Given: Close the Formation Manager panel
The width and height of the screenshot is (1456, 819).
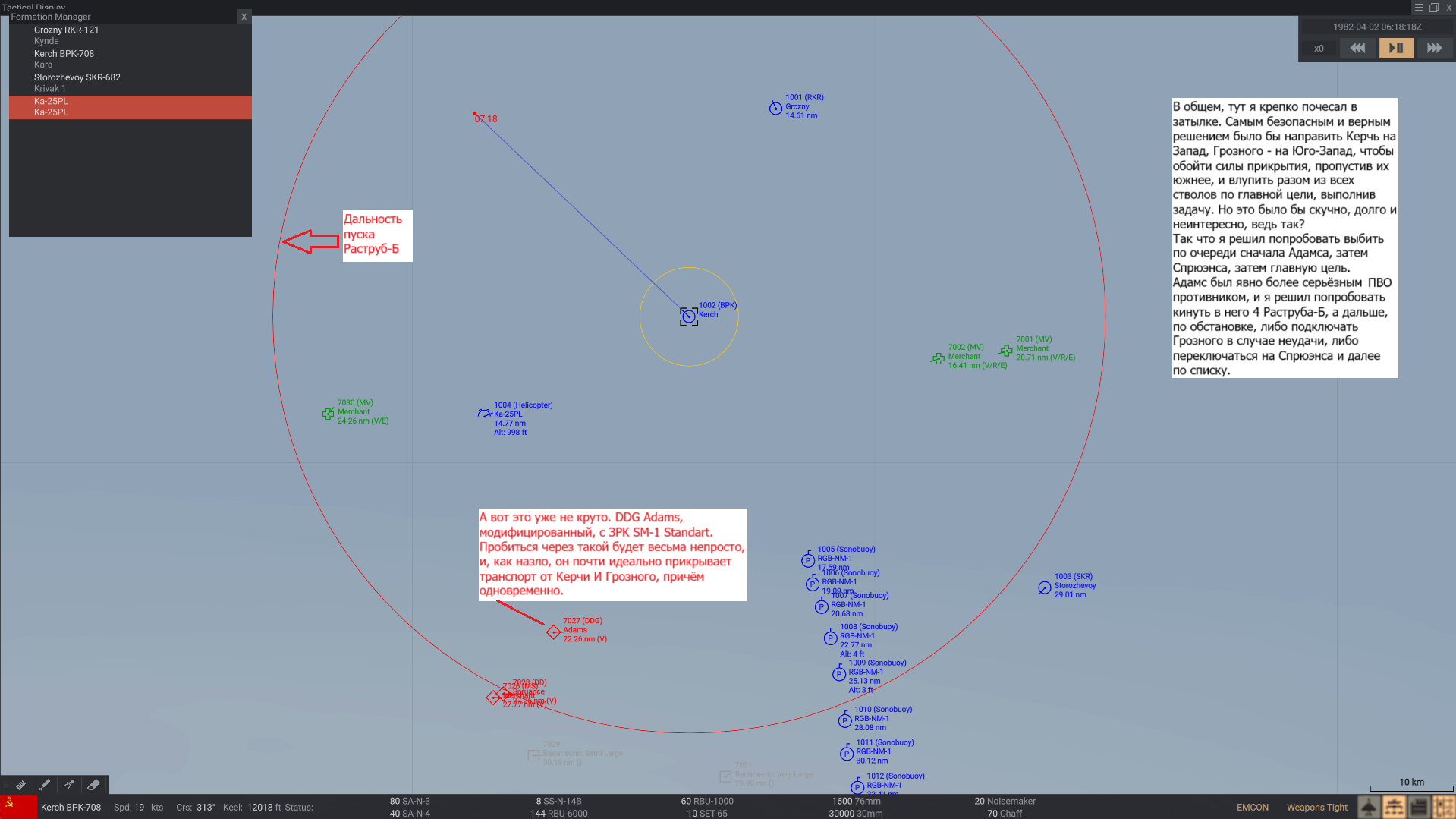Looking at the screenshot, I should click(x=244, y=17).
